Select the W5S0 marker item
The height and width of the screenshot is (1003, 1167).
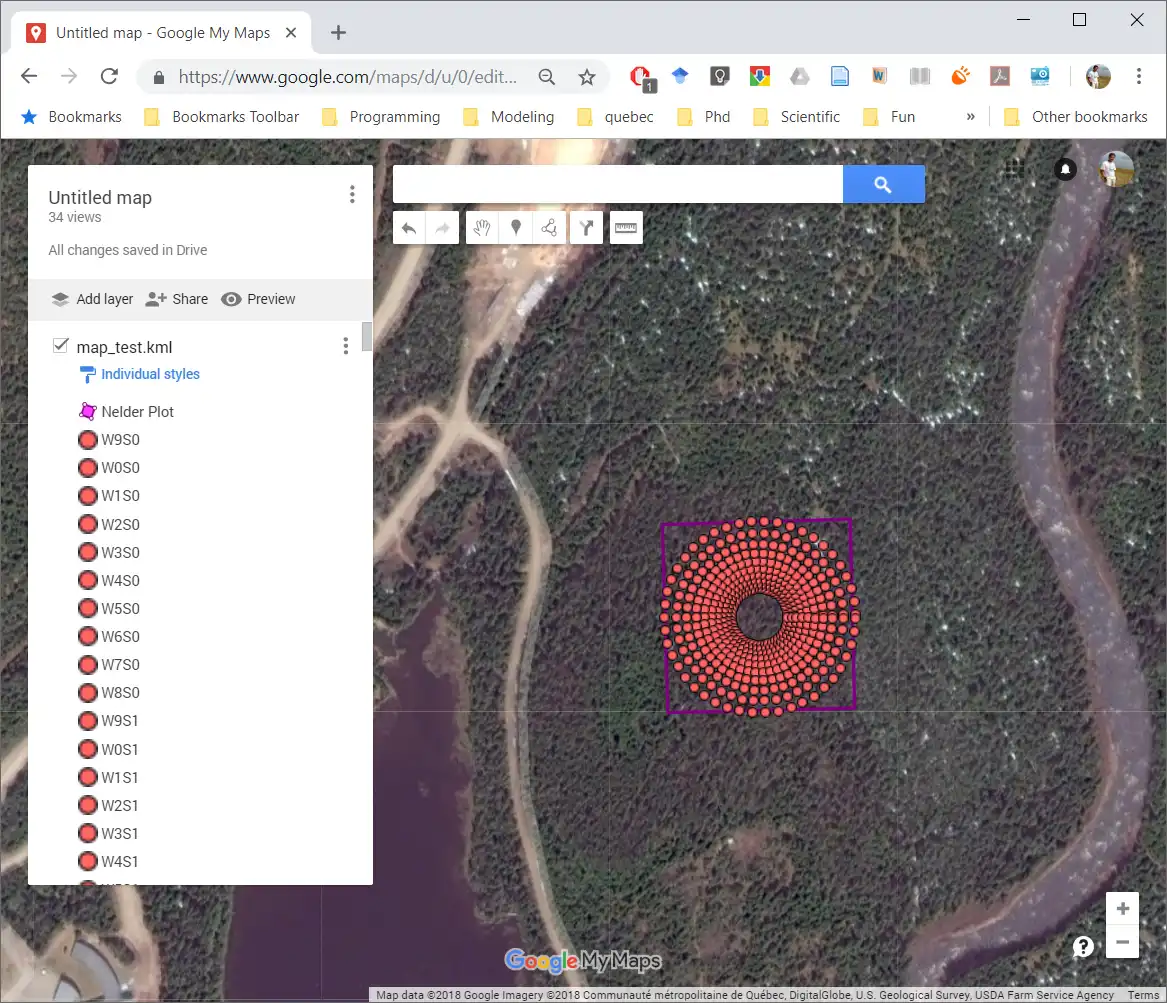click(109, 609)
